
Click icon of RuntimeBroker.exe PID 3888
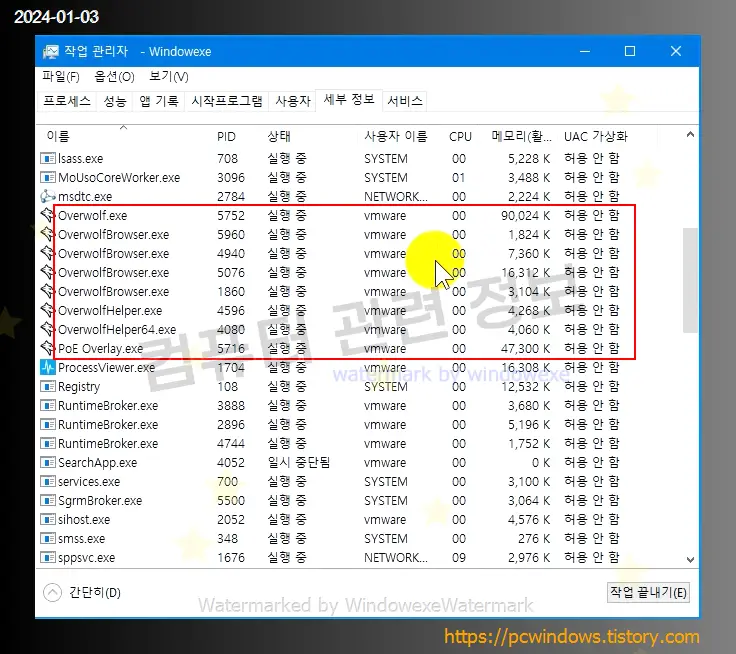(48, 405)
